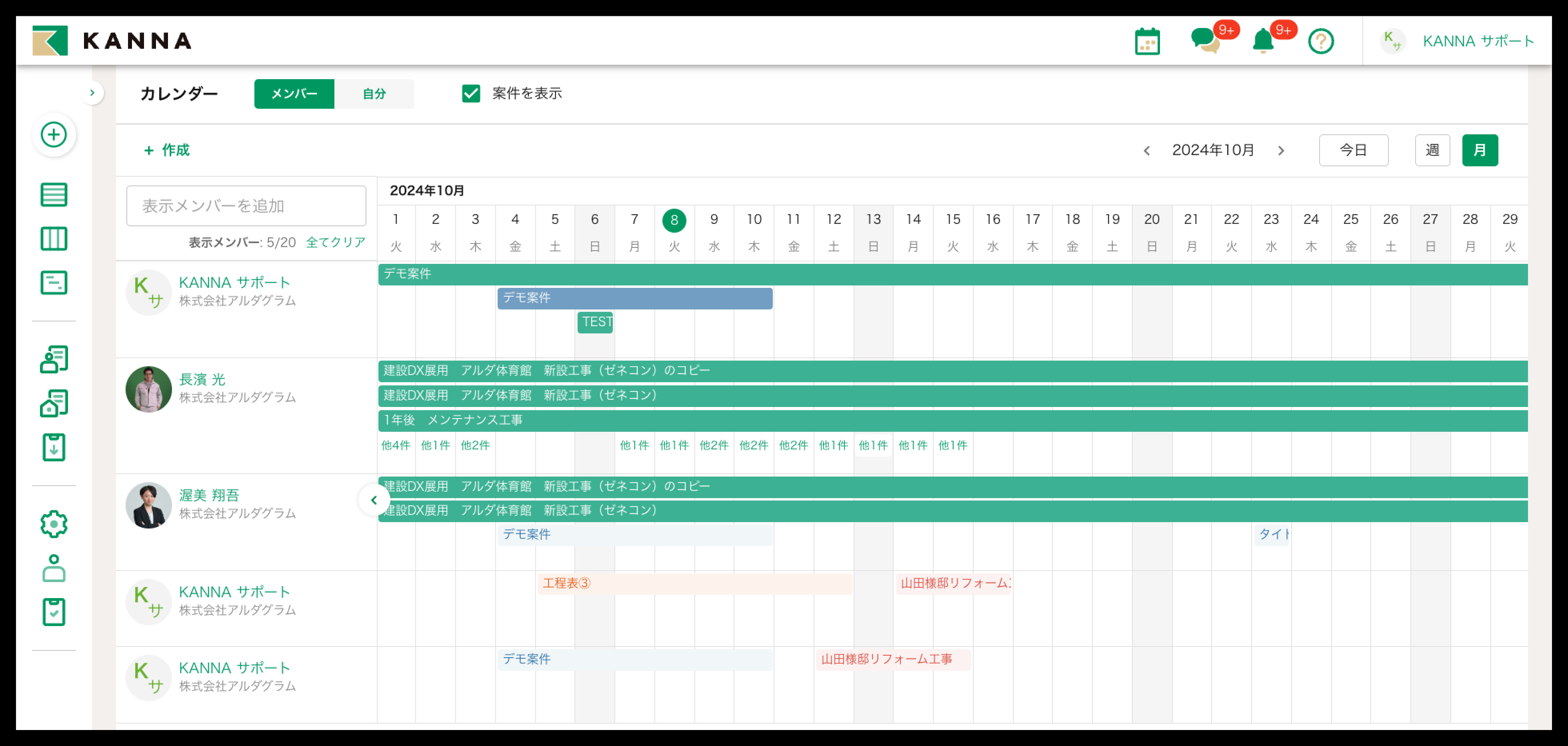Open the notification bell icon

click(1262, 41)
